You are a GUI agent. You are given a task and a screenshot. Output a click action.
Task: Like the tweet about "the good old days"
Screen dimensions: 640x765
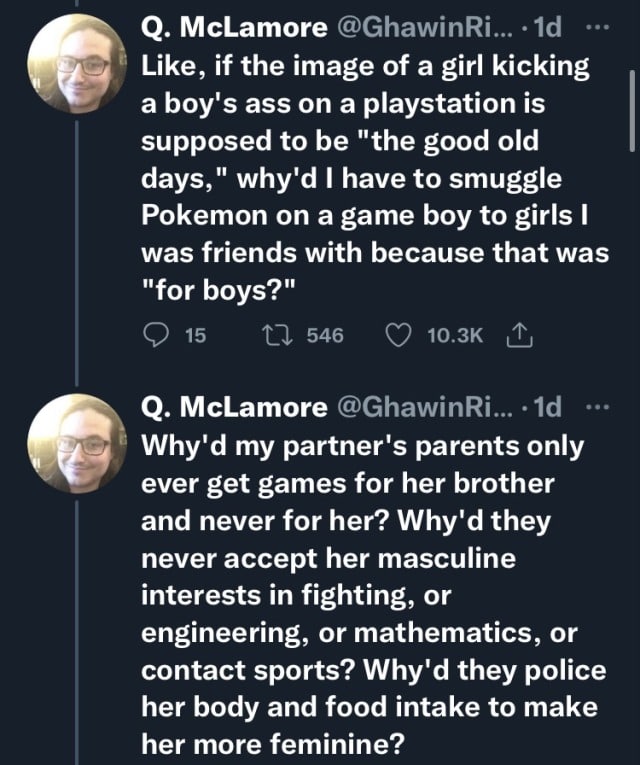pos(400,336)
